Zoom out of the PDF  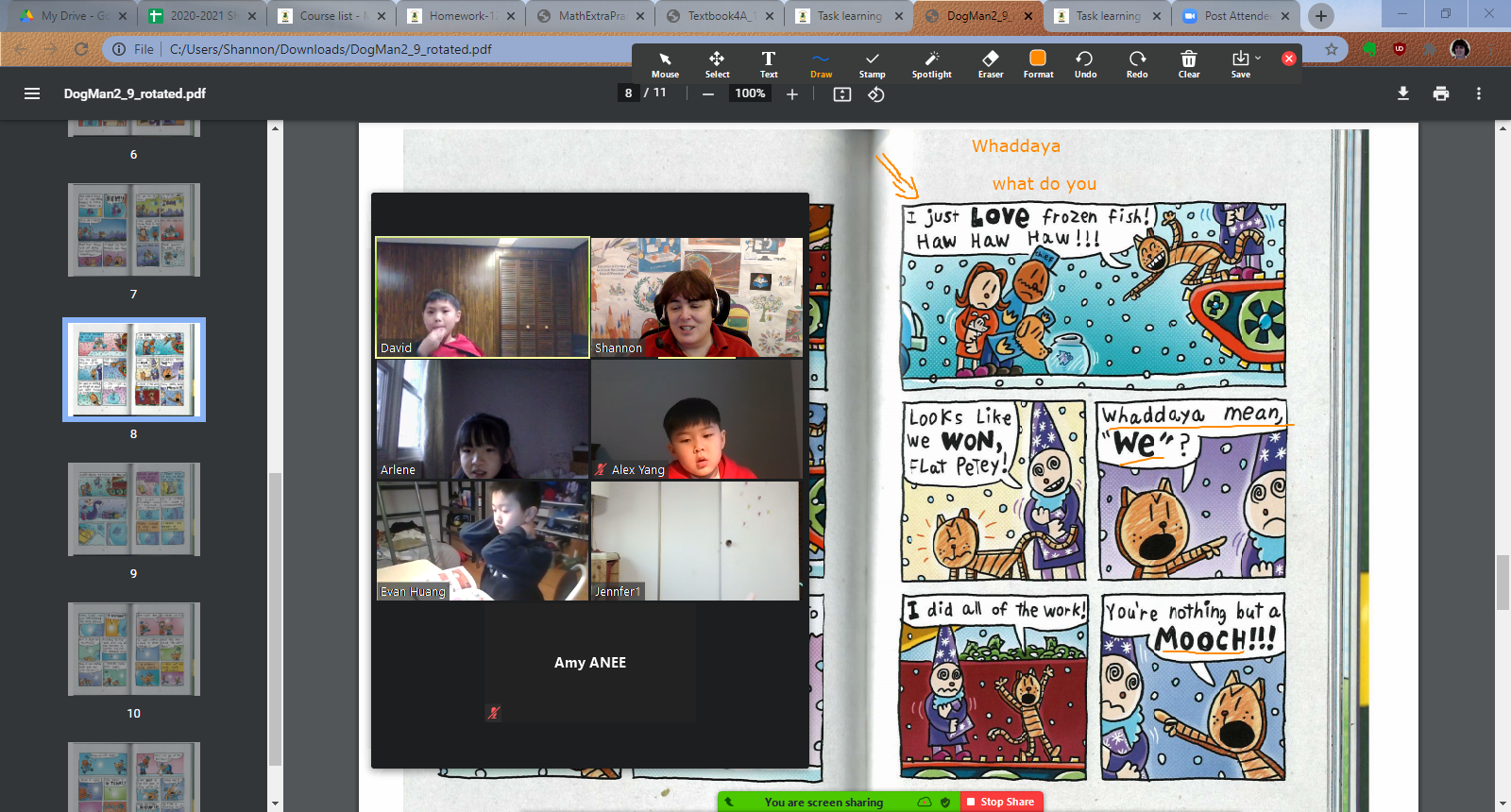(707, 93)
